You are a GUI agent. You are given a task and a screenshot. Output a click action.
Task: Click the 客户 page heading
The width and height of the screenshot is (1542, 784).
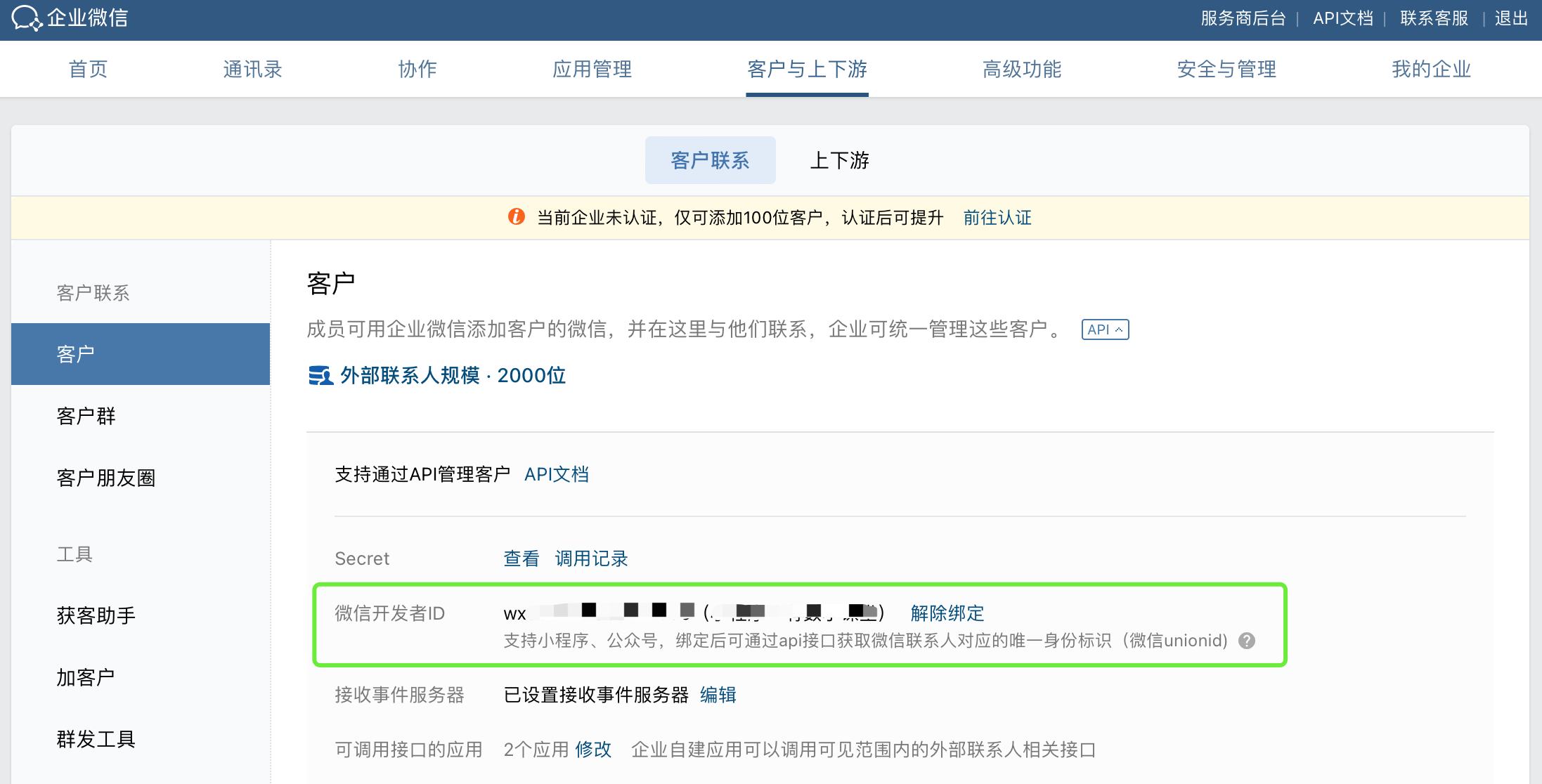331,283
